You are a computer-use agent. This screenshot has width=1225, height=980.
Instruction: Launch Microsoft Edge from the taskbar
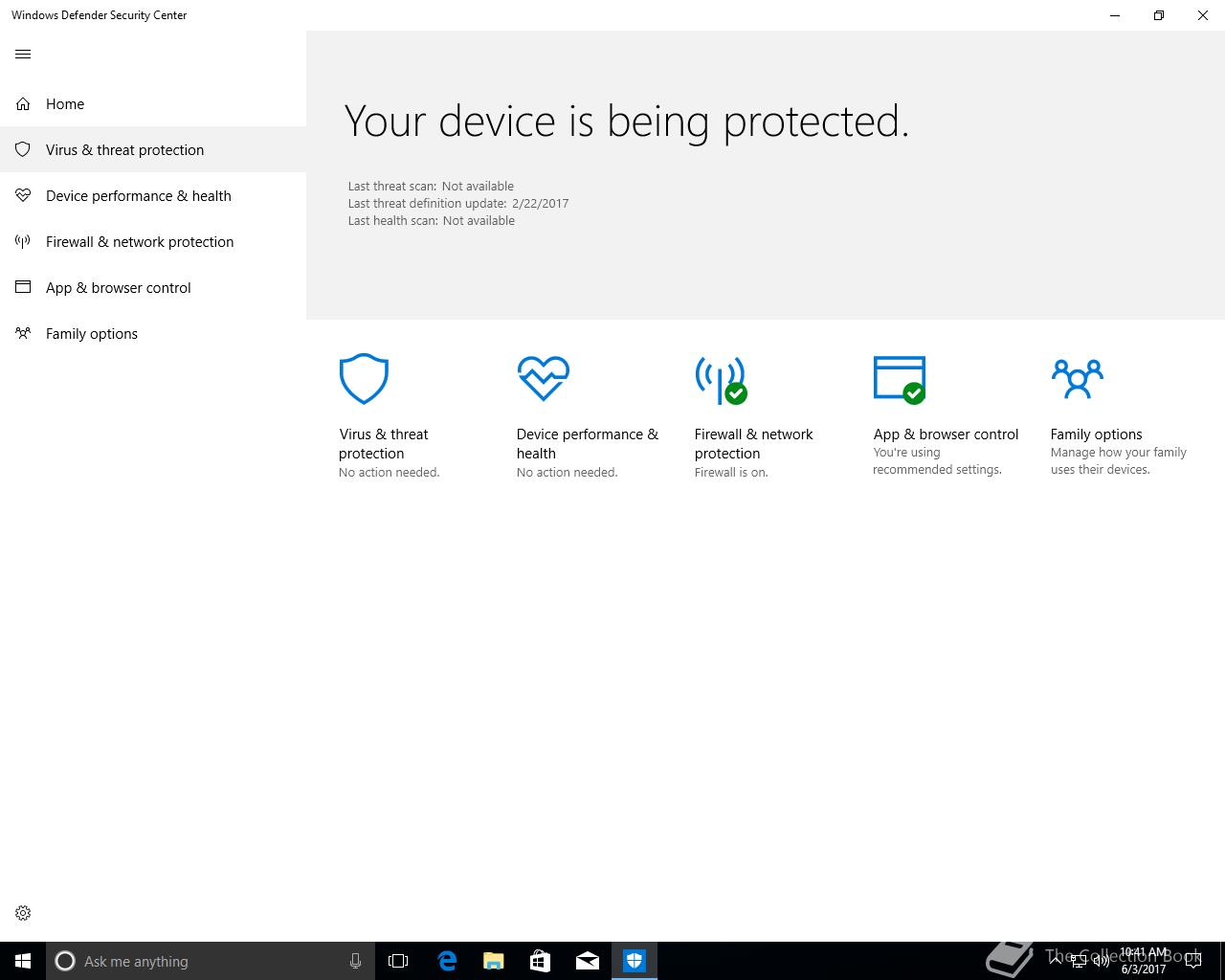point(447,961)
